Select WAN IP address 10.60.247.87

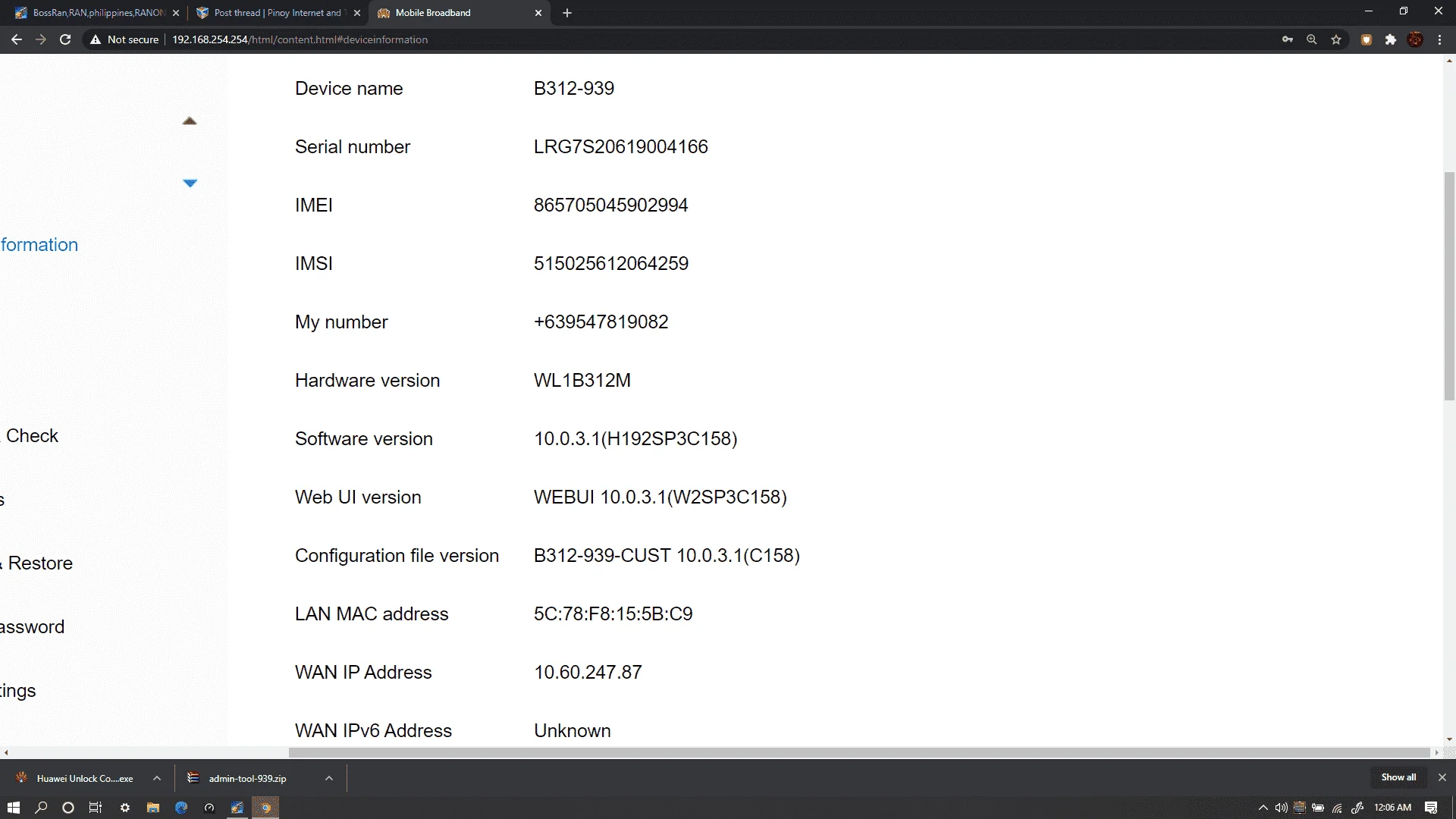click(x=588, y=673)
